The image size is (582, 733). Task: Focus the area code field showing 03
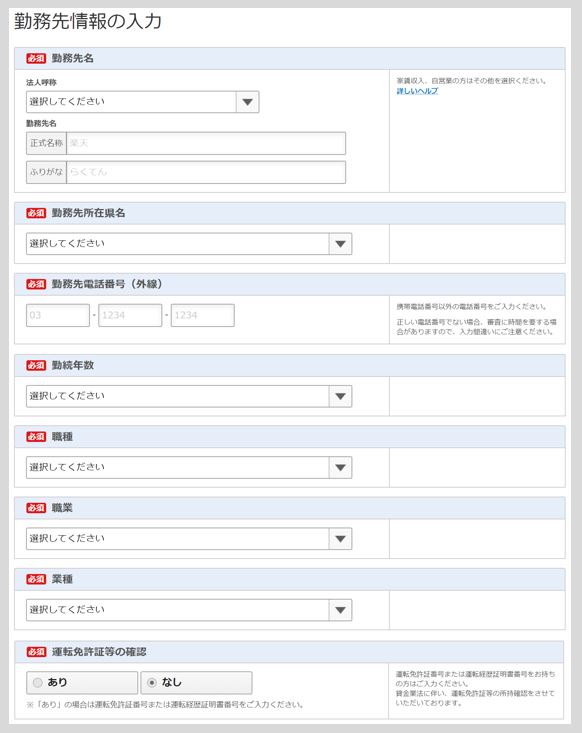point(58,315)
